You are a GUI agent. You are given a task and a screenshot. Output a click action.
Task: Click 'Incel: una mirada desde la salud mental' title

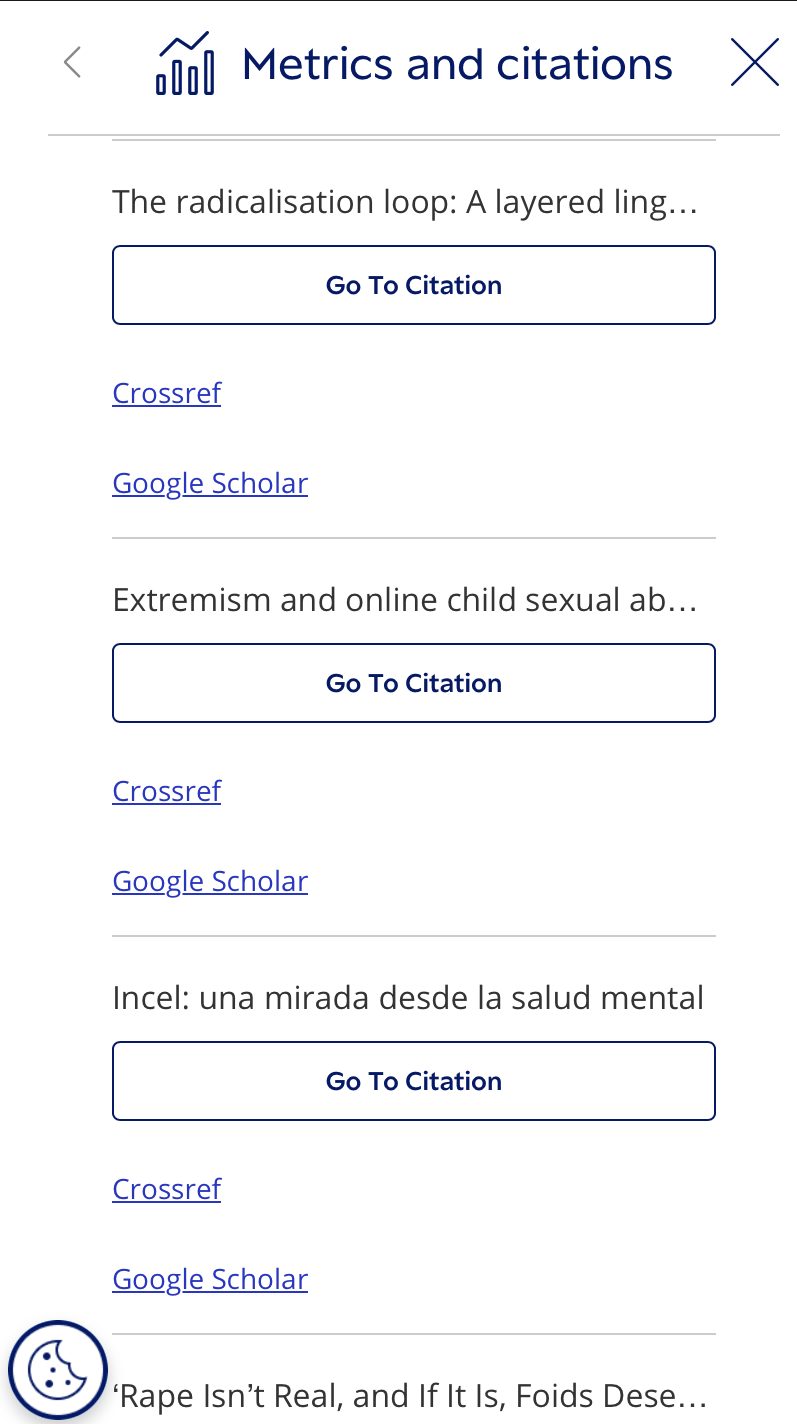pos(408,998)
